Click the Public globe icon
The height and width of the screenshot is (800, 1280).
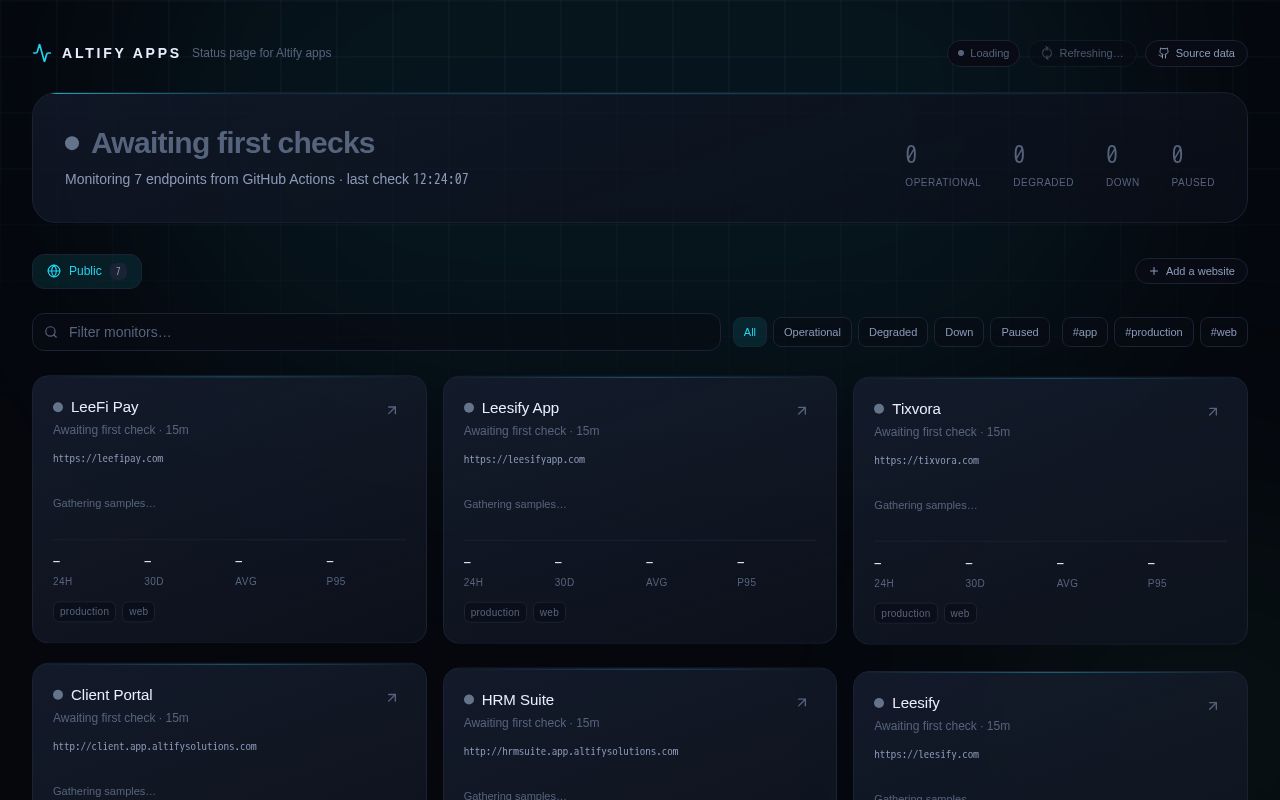coord(54,271)
